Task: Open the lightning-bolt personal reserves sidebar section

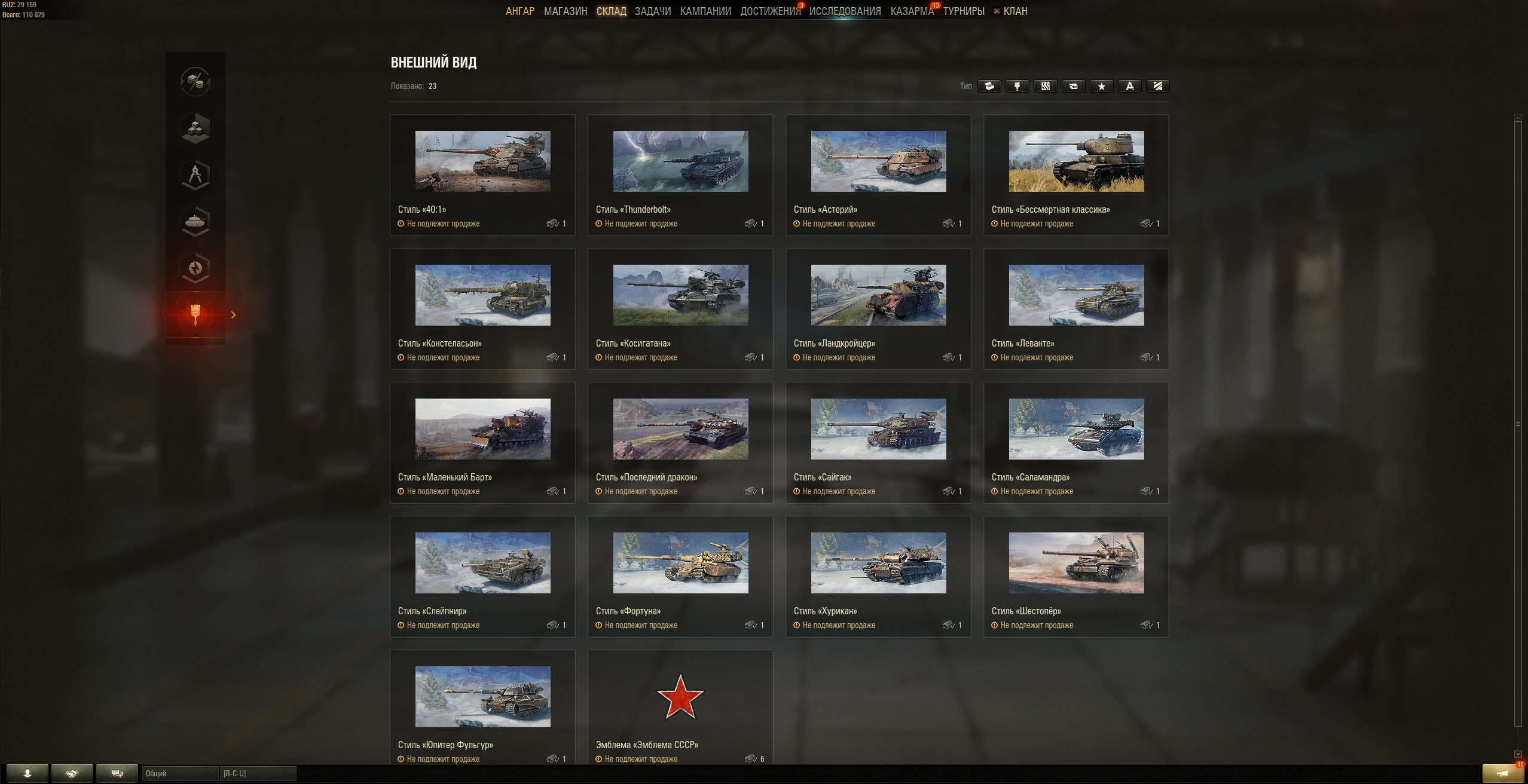Action: point(195,268)
